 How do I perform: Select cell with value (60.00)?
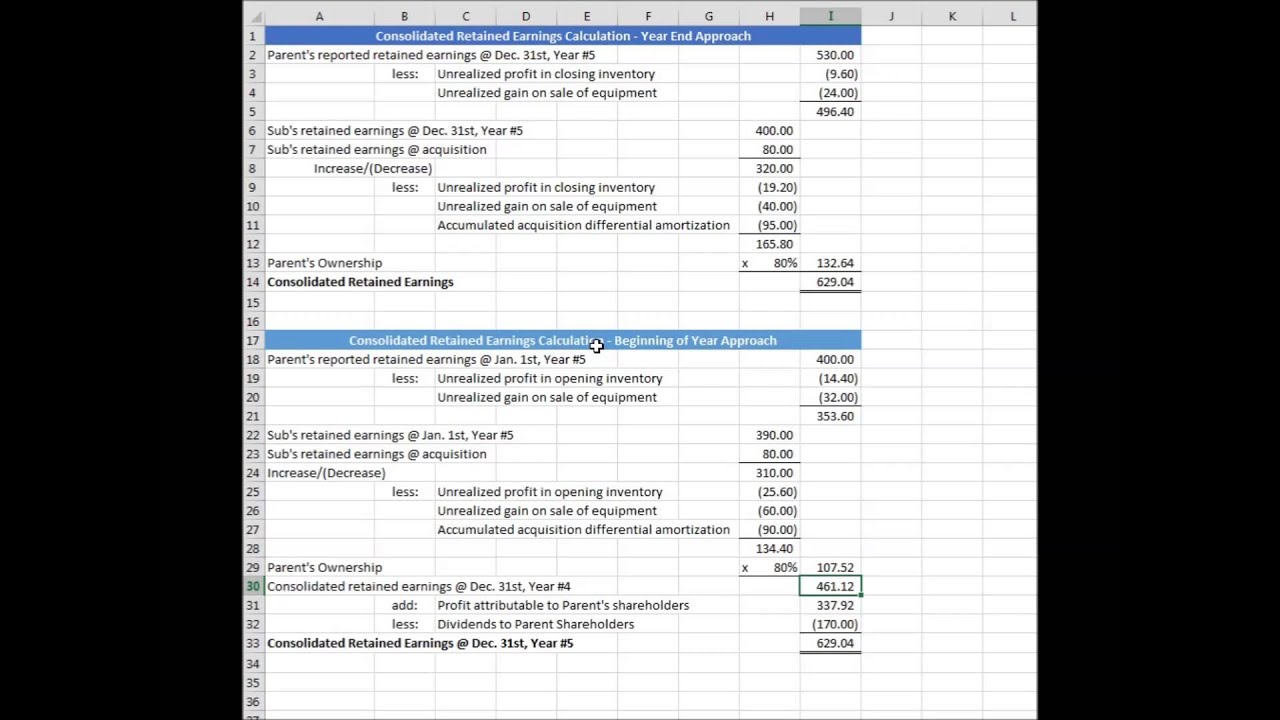pos(769,511)
